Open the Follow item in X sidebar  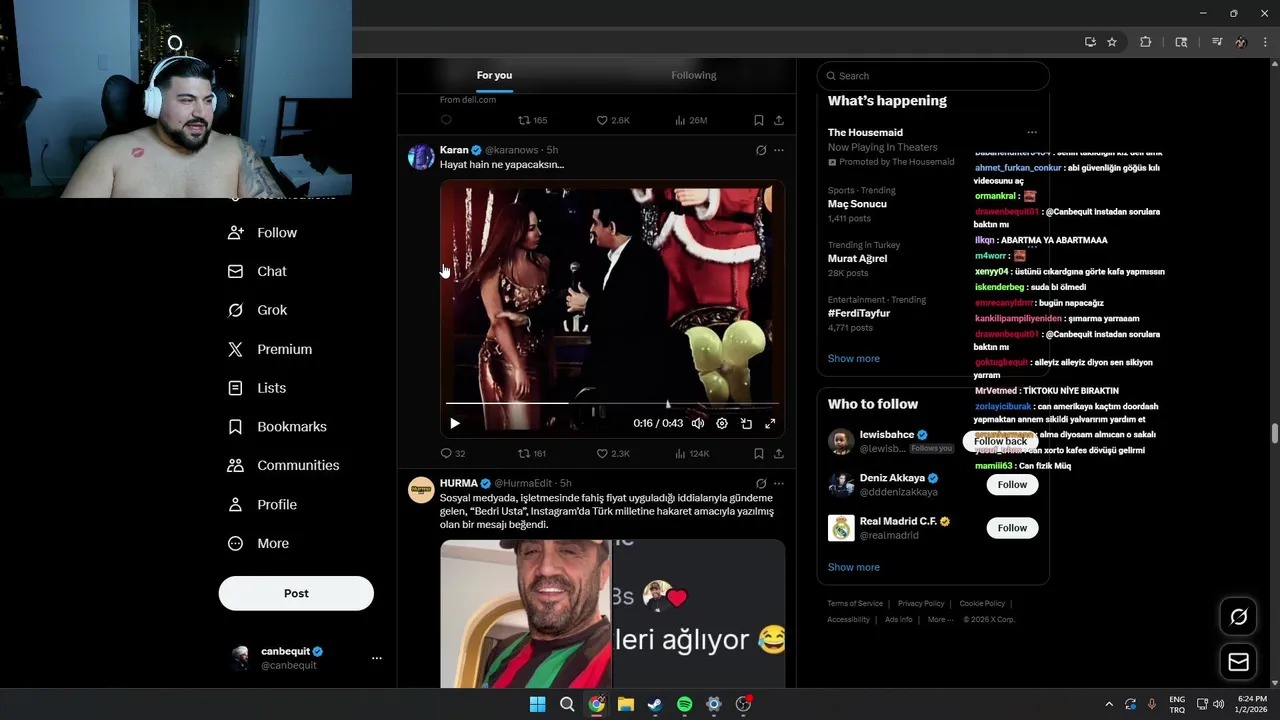[263, 232]
